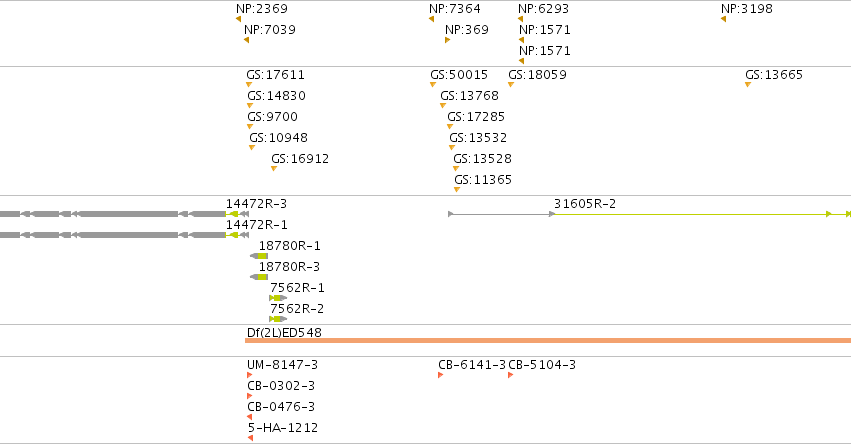Click the triangle marker under NP:369
The height and width of the screenshot is (444, 851).
pos(448,40)
